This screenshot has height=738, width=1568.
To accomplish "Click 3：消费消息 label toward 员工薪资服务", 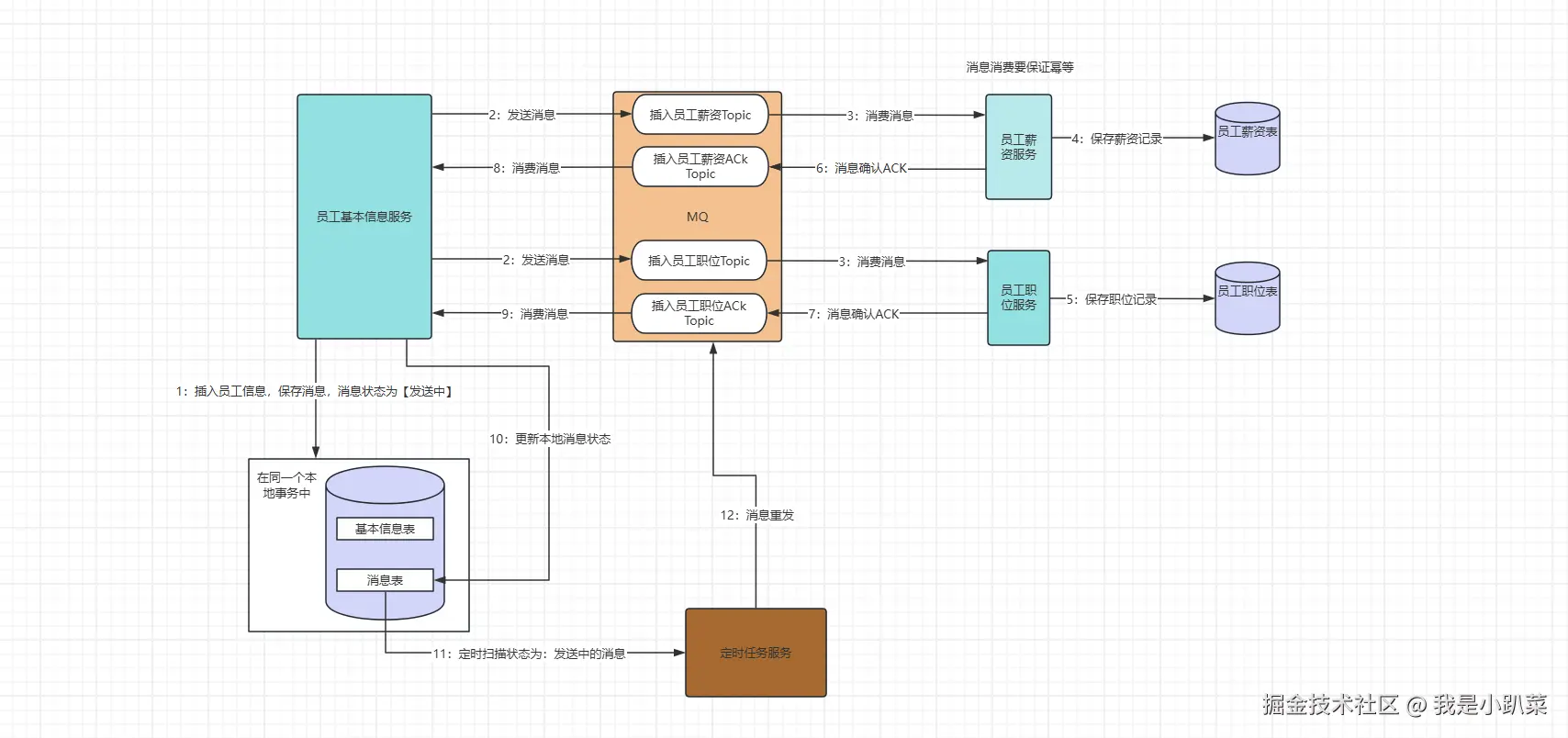I will [x=879, y=116].
